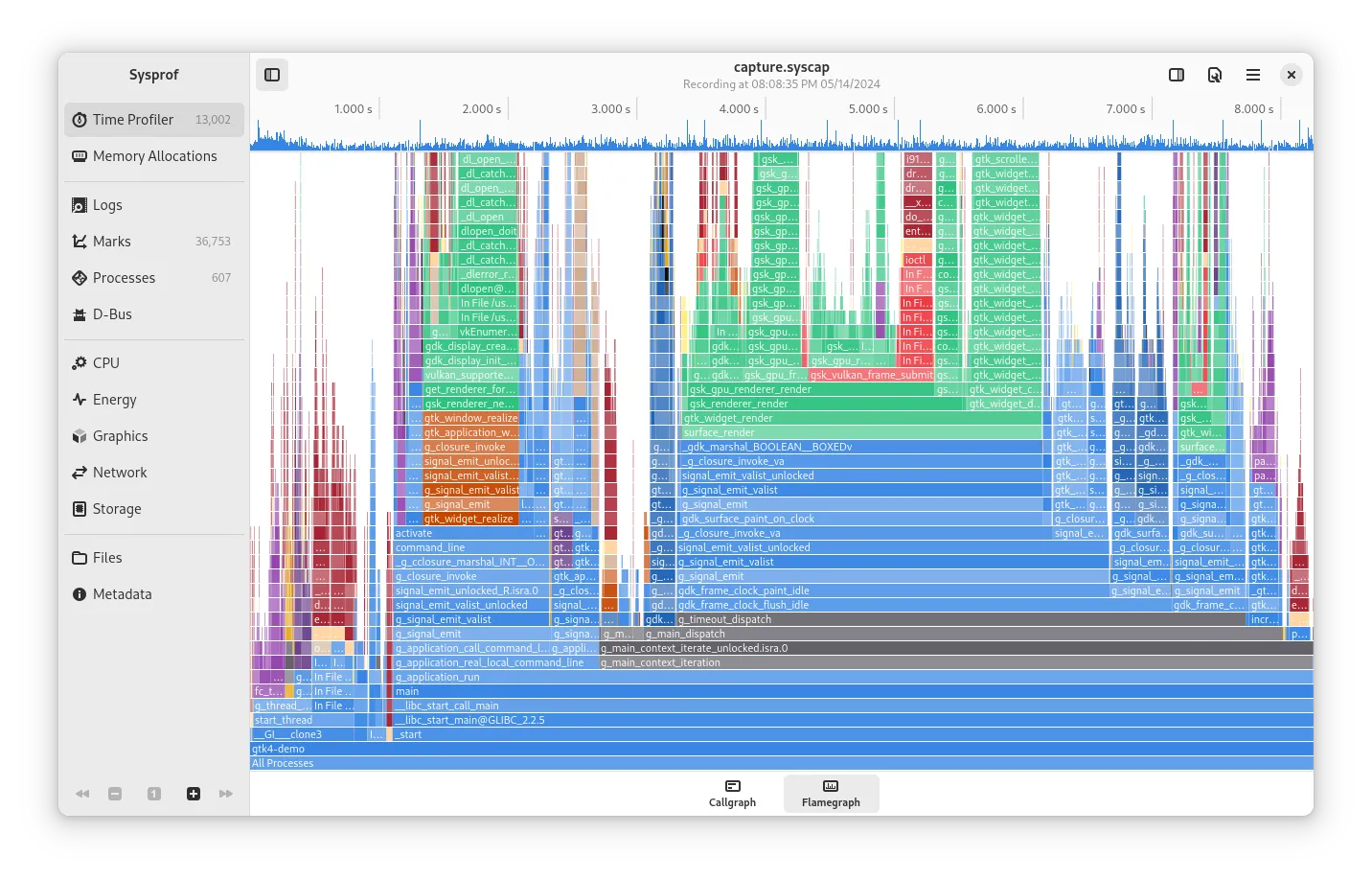View the recorded Logs
The image size is (1372, 880).
[108, 204]
